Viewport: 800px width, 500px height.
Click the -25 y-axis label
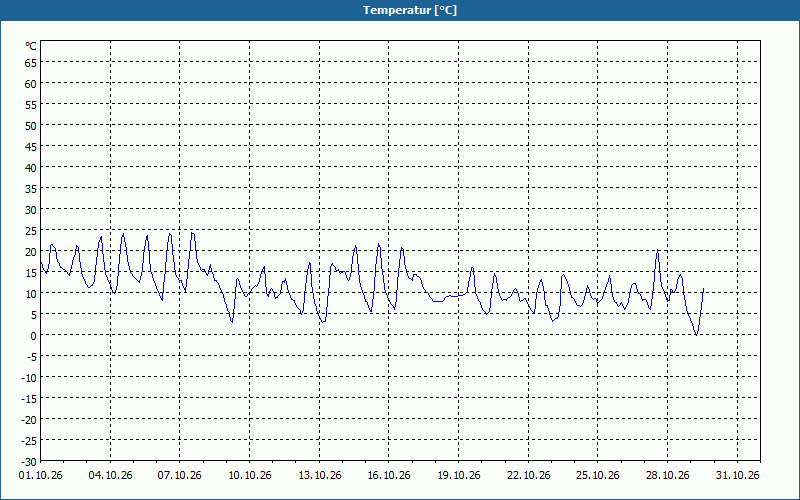pyautogui.click(x=29, y=441)
